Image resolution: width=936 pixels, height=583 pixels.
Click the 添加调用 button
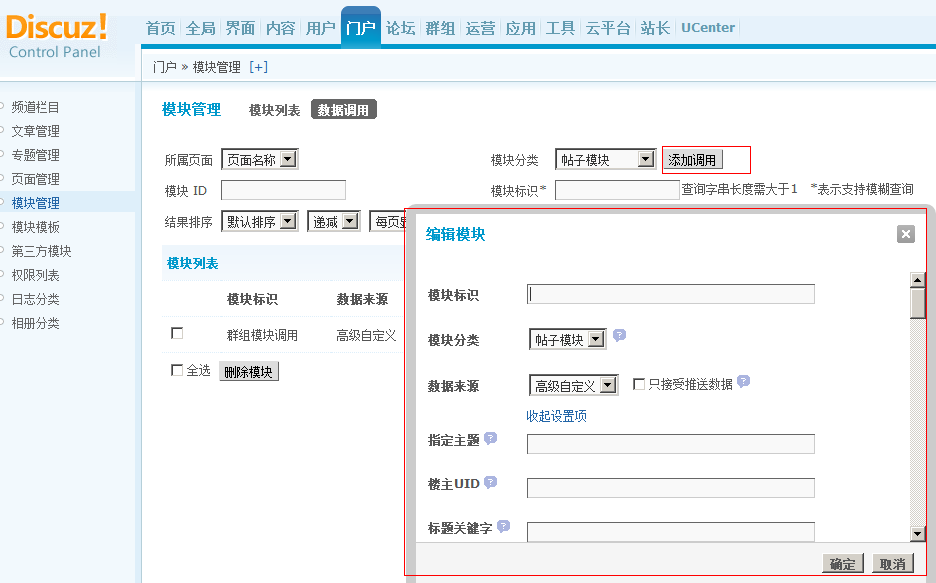(692, 160)
